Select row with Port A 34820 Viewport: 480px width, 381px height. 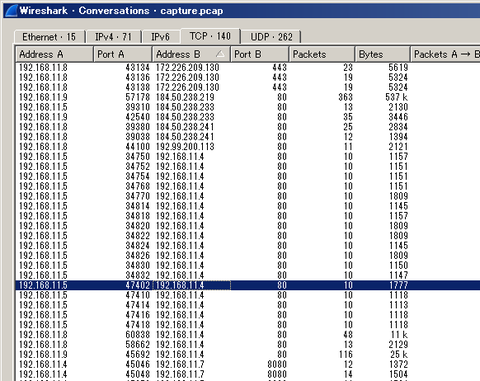[248, 226]
